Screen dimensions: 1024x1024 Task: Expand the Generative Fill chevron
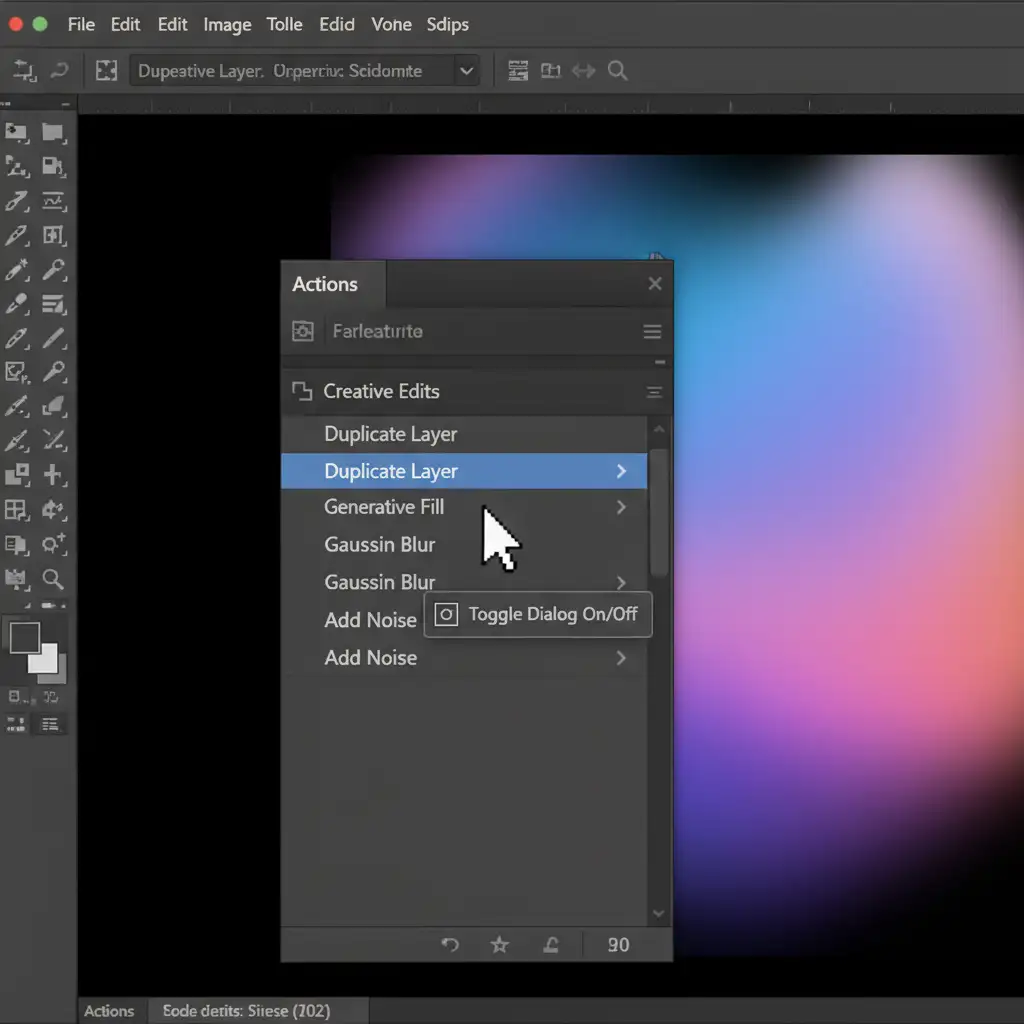coord(621,507)
